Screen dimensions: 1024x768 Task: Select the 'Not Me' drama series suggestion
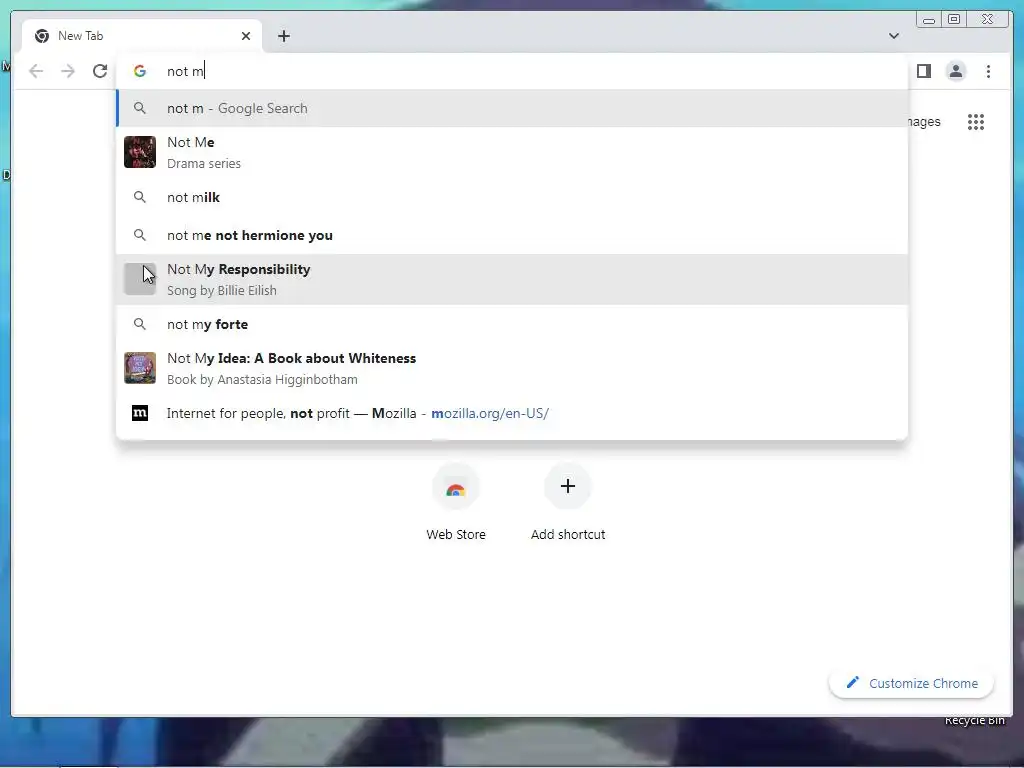pyautogui.click(x=512, y=152)
